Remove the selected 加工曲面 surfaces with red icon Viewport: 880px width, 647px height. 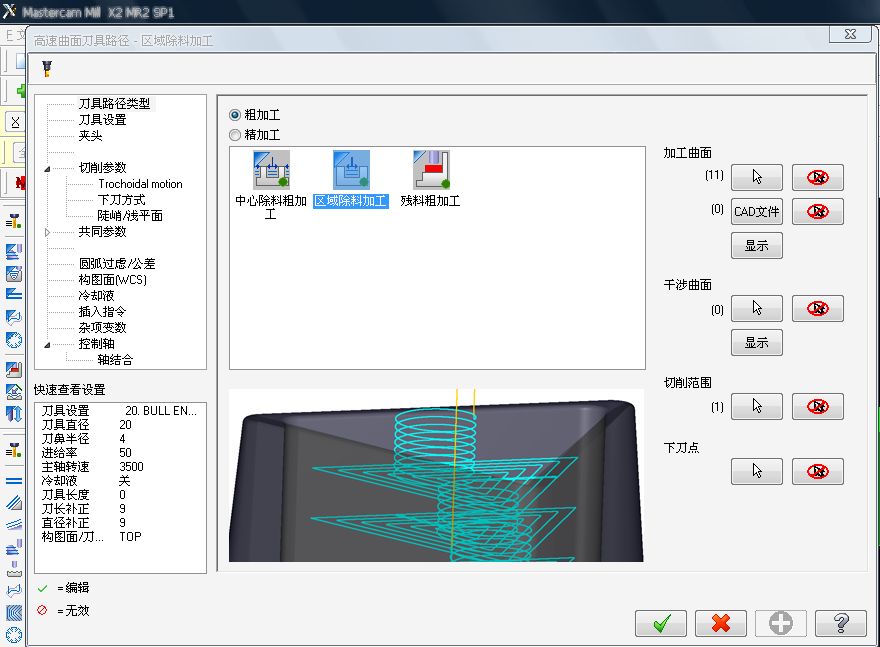pyautogui.click(x=818, y=177)
